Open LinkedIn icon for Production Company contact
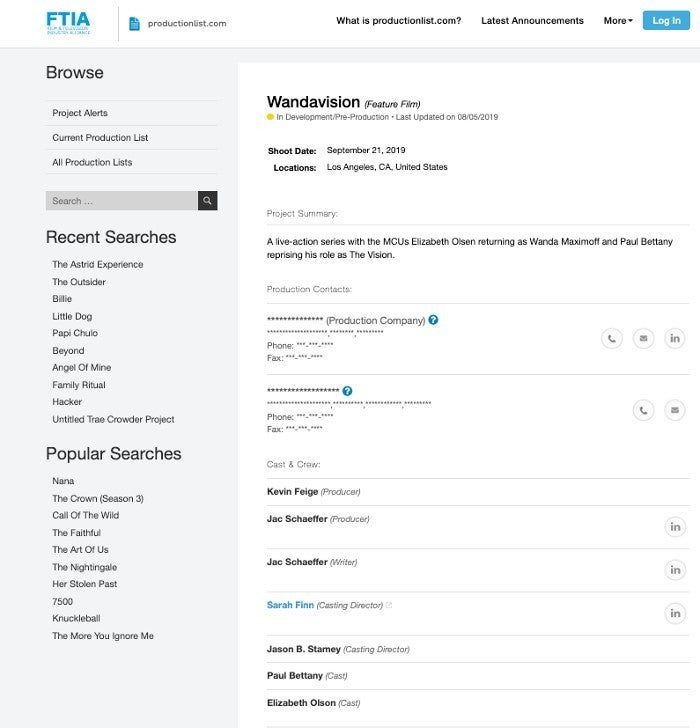 675,338
